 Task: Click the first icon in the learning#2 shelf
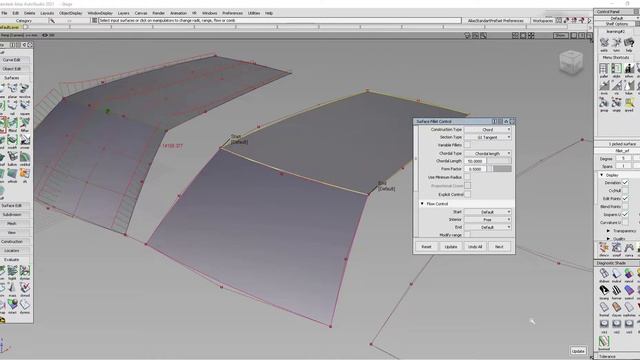coord(604,42)
